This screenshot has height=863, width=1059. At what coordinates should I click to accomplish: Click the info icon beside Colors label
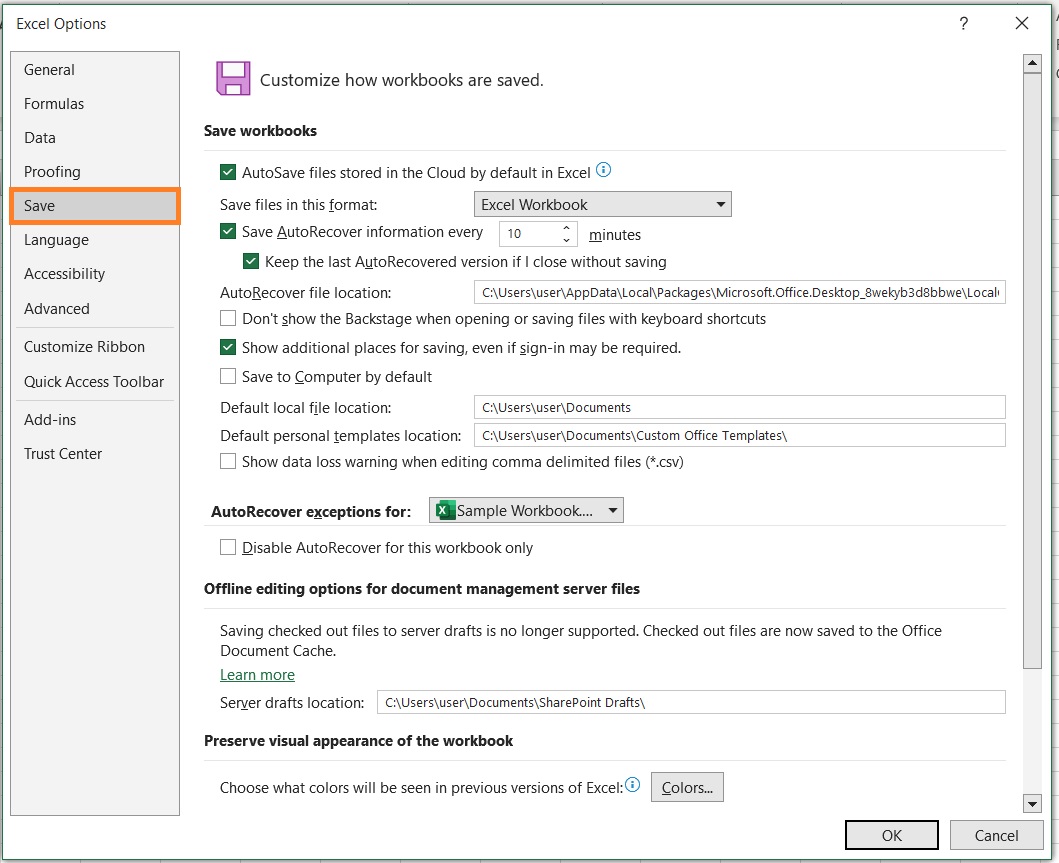(x=632, y=785)
